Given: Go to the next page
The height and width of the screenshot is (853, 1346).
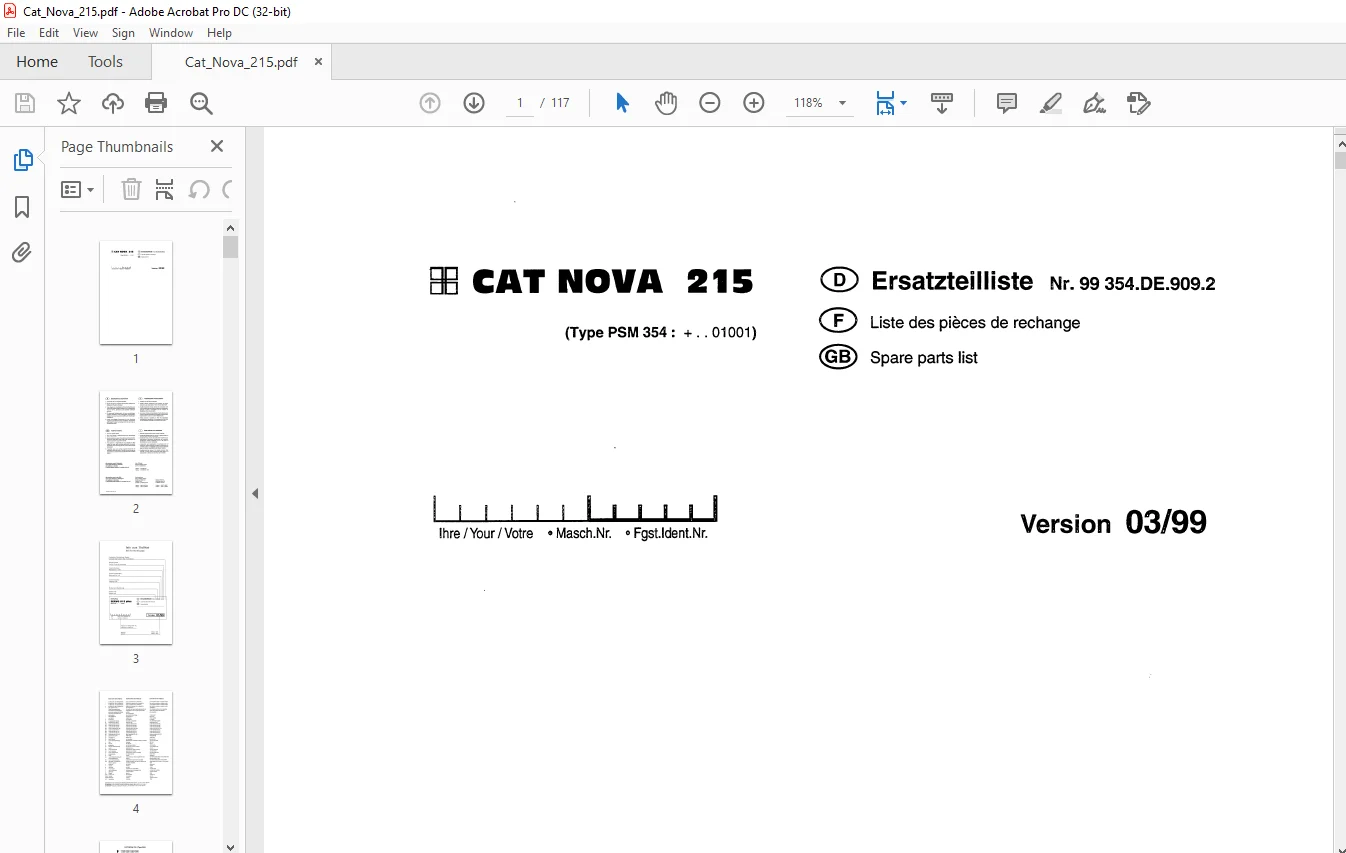Looking at the screenshot, I should [x=474, y=103].
